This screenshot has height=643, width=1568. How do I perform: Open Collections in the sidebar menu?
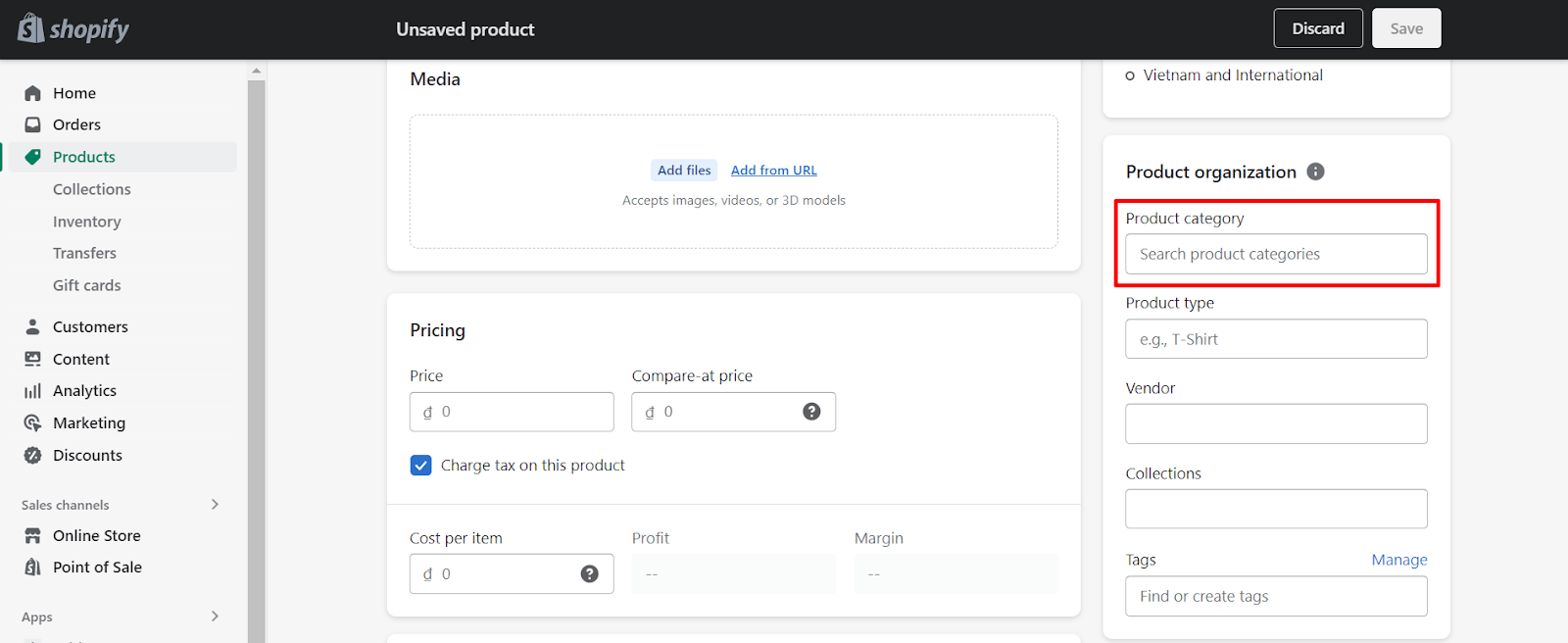[x=92, y=189]
